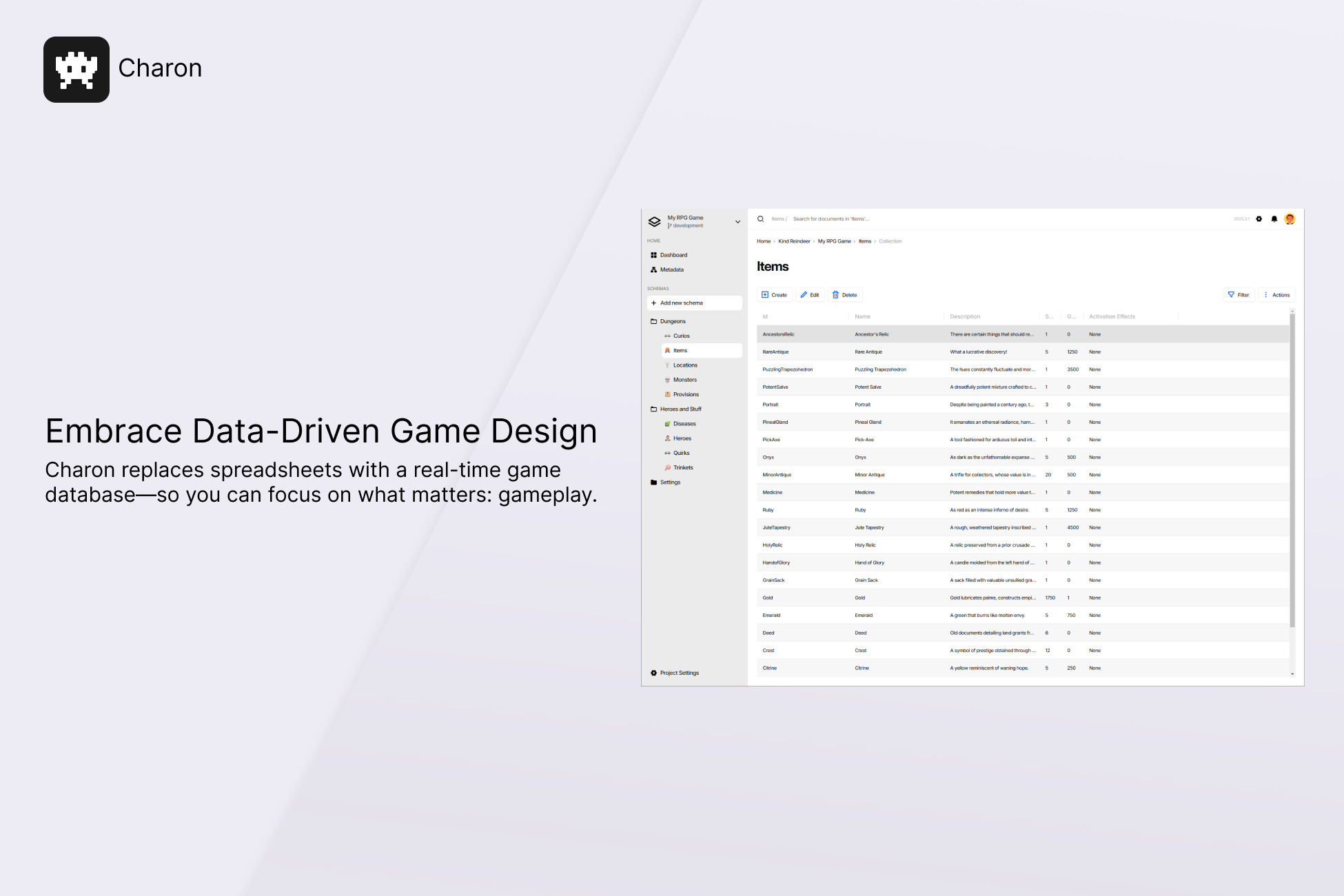Image resolution: width=1344 pixels, height=896 pixels.
Task: Click the user avatar in the top-right corner
Action: (x=1290, y=218)
